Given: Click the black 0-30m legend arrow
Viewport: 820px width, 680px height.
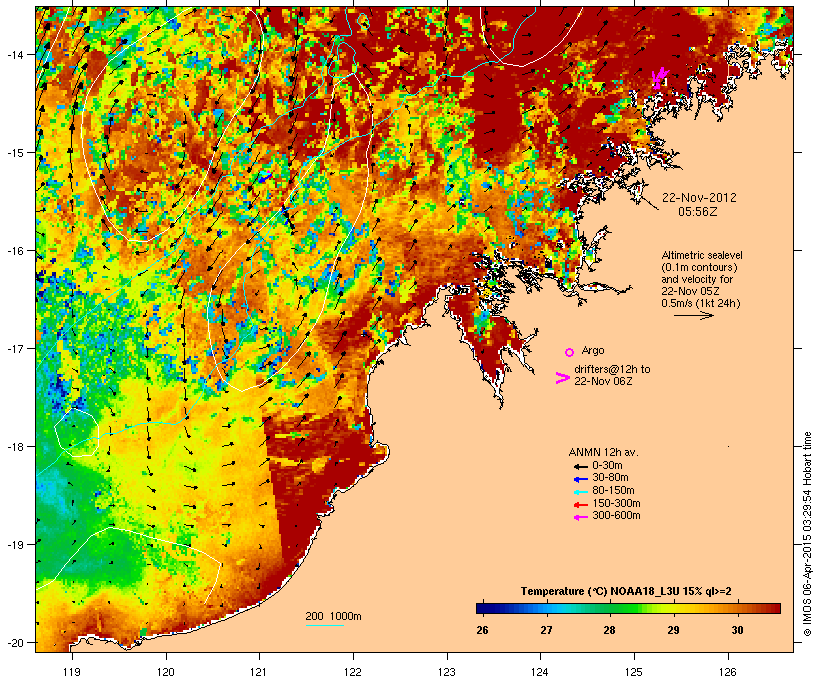Looking at the screenshot, I should 580,467.
